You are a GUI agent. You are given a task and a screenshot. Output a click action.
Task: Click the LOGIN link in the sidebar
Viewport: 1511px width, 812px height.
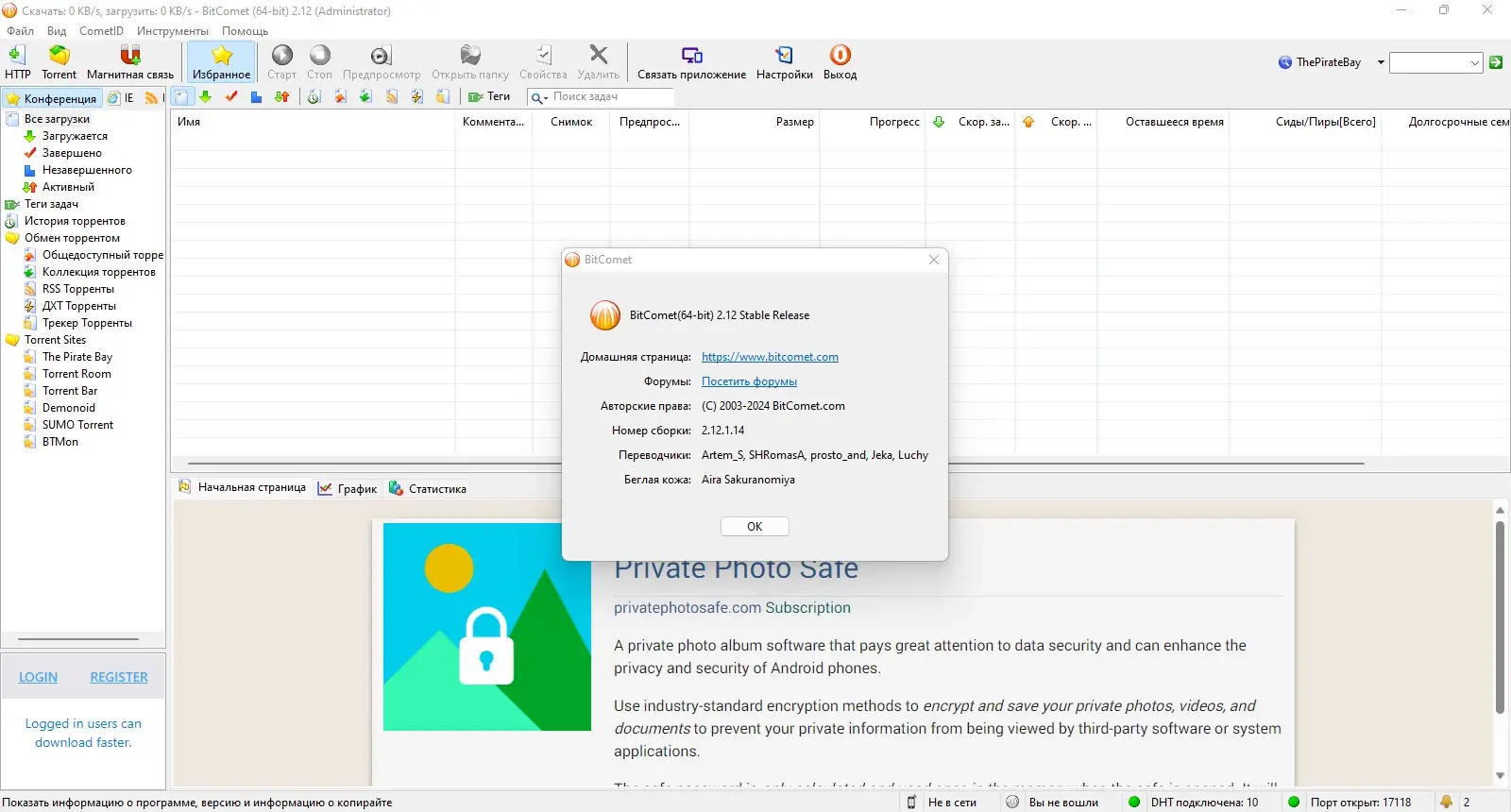pyautogui.click(x=38, y=677)
